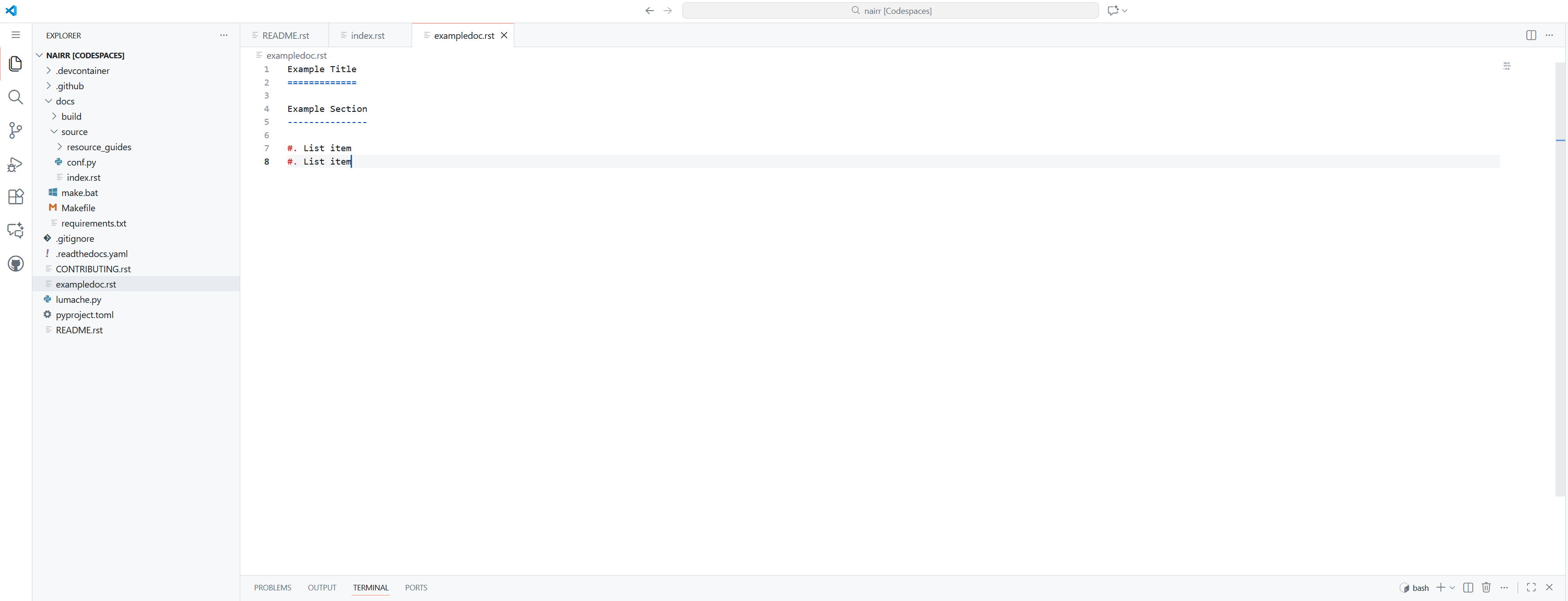The height and width of the screenshot is (601, 1568).
Task: Close the bottom panel
Action: point(1549,588)
